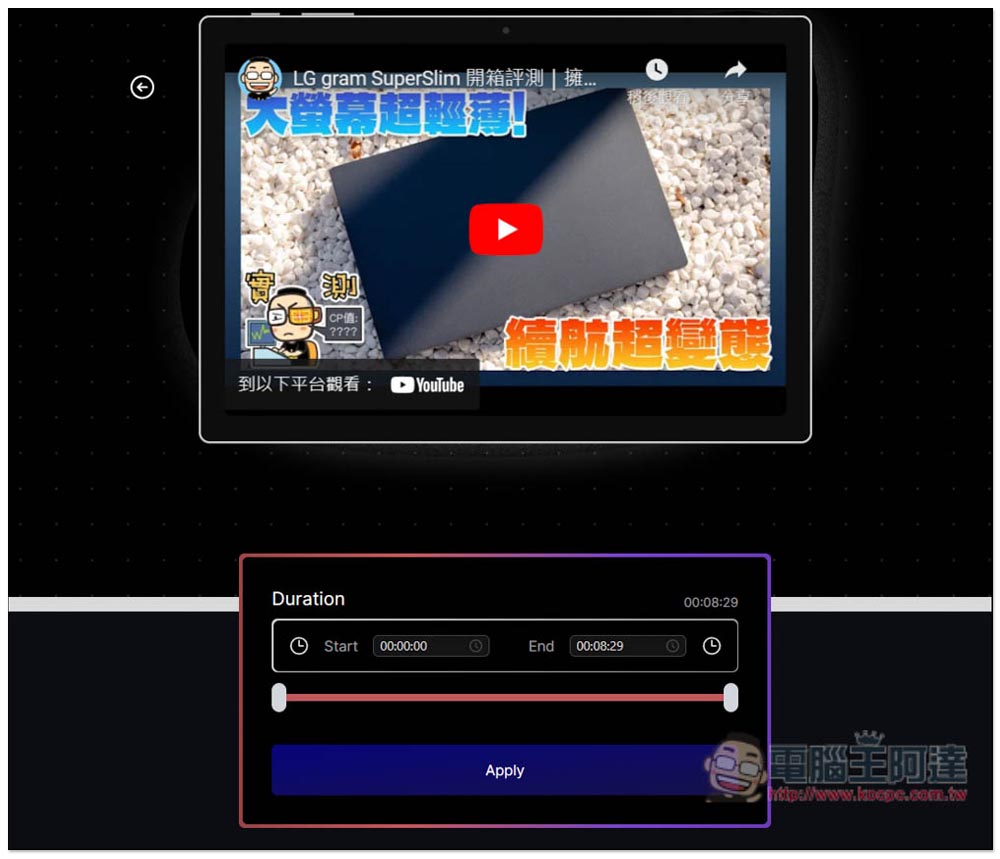Click the Share arrow icon on video
The height and width of the screenshot is (859, 1000).
(735, 70)
